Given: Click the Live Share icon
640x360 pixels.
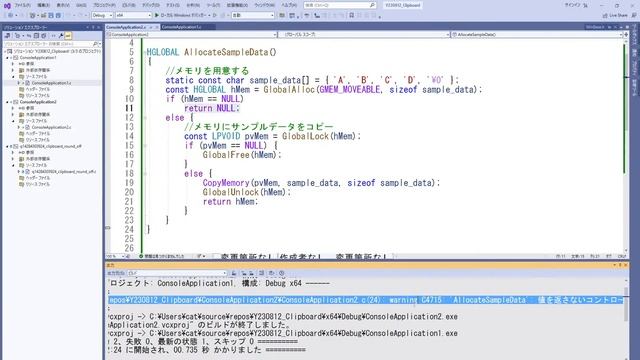Looking at the screenshot, I should (605, 16).
